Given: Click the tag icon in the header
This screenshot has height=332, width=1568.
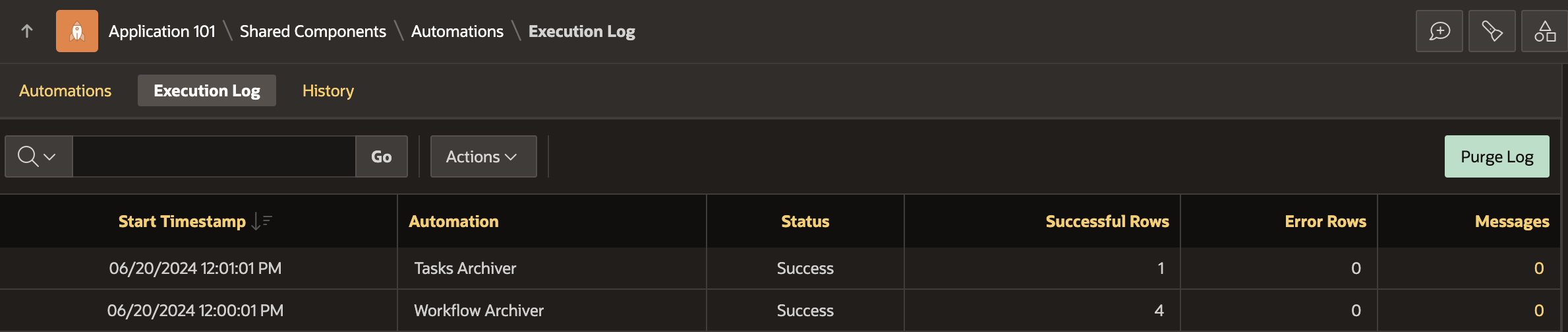Looking at the screenshot, I should [1492, 31].
